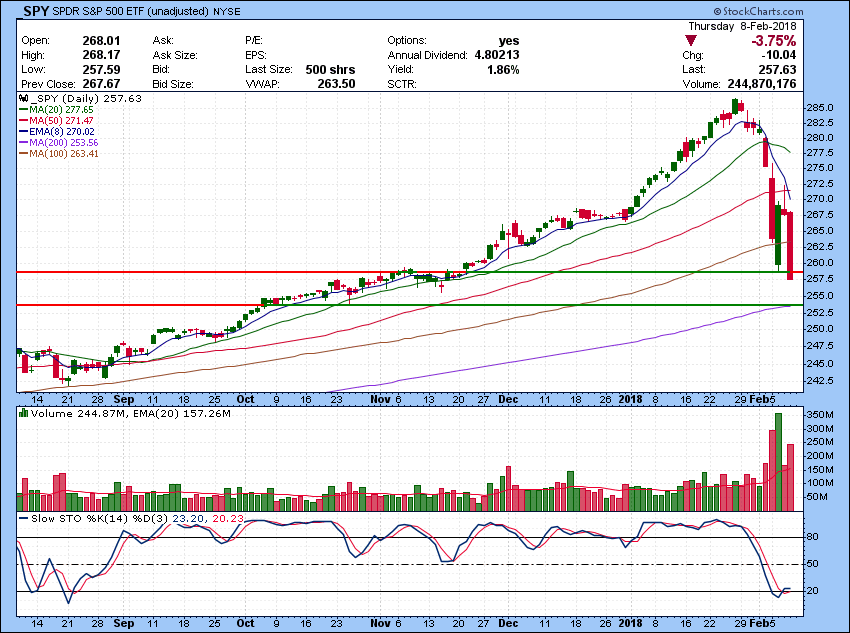The width and height of the screenshot is (850, 633).
Task: Click the VWAP value 263.50
Action: [337, 84]
